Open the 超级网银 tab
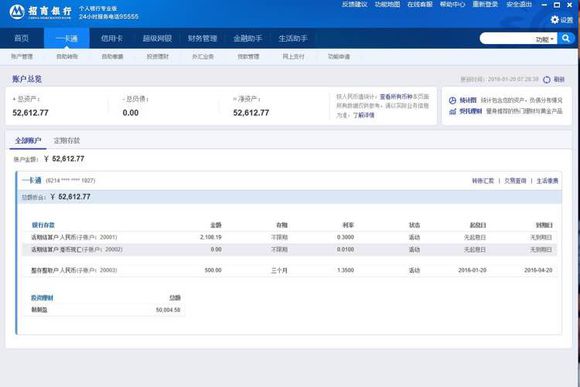The width and height of the screenshot is (580, 387). (x=157, y=38)
